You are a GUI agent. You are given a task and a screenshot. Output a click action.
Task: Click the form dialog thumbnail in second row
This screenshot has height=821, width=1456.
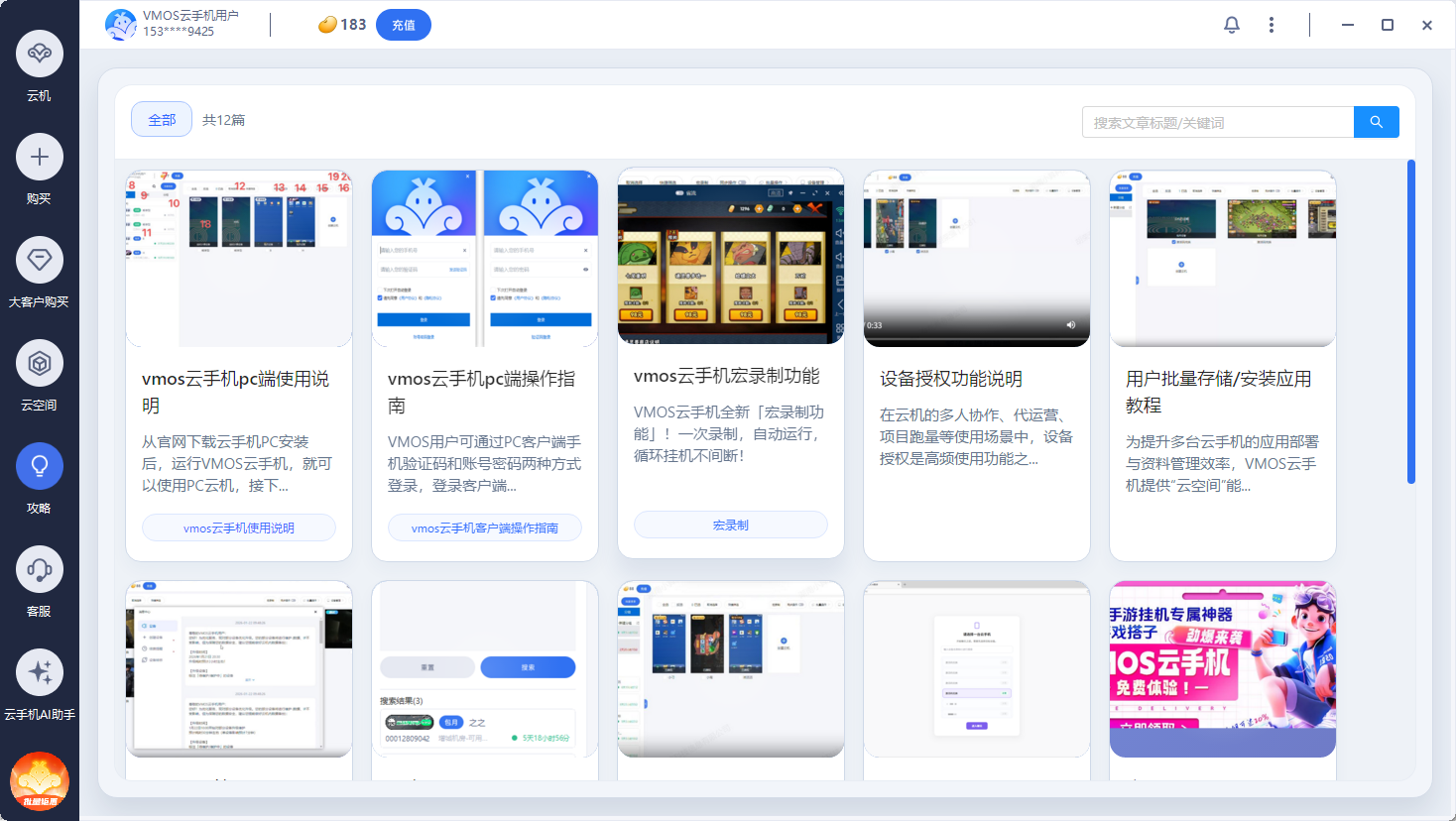(977, 668)
